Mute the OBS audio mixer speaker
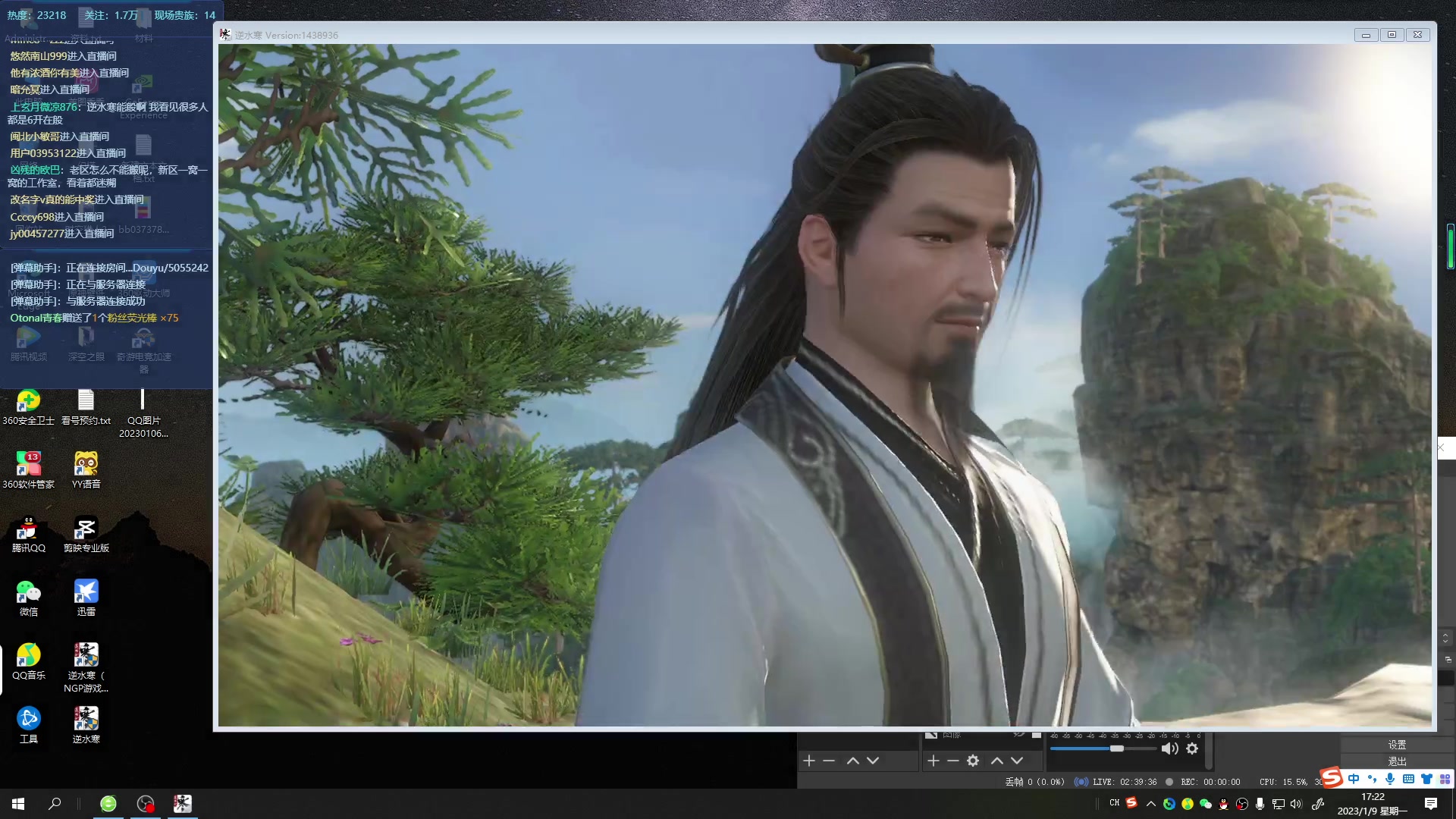The width and height of the screenshot is (1456, 819). coord(1170,748)
